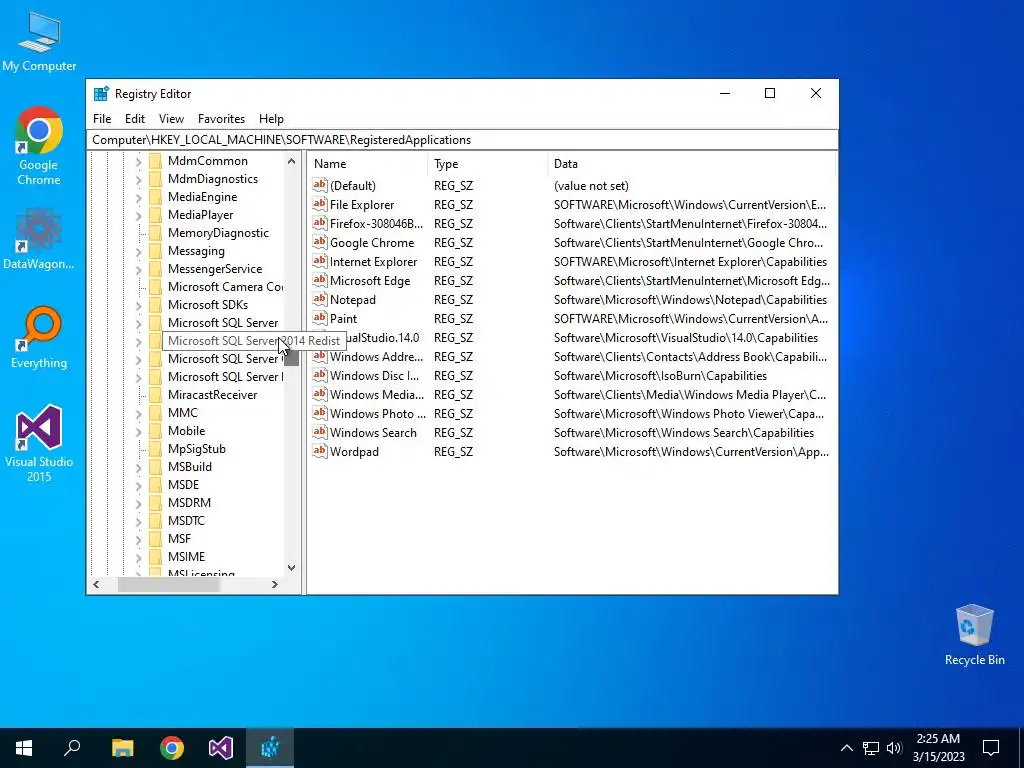Open the Edit menu

[x=135, y=119]
